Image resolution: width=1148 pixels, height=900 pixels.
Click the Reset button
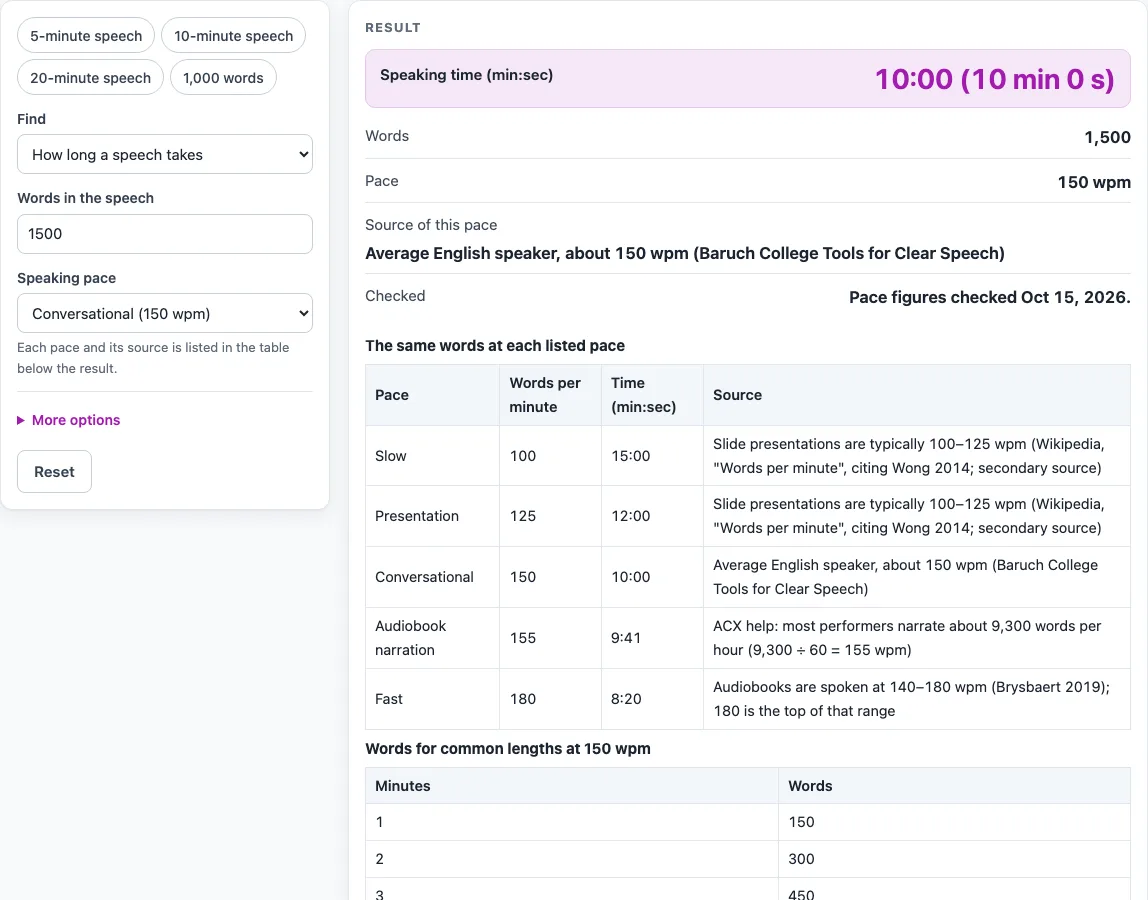[54, 472]
